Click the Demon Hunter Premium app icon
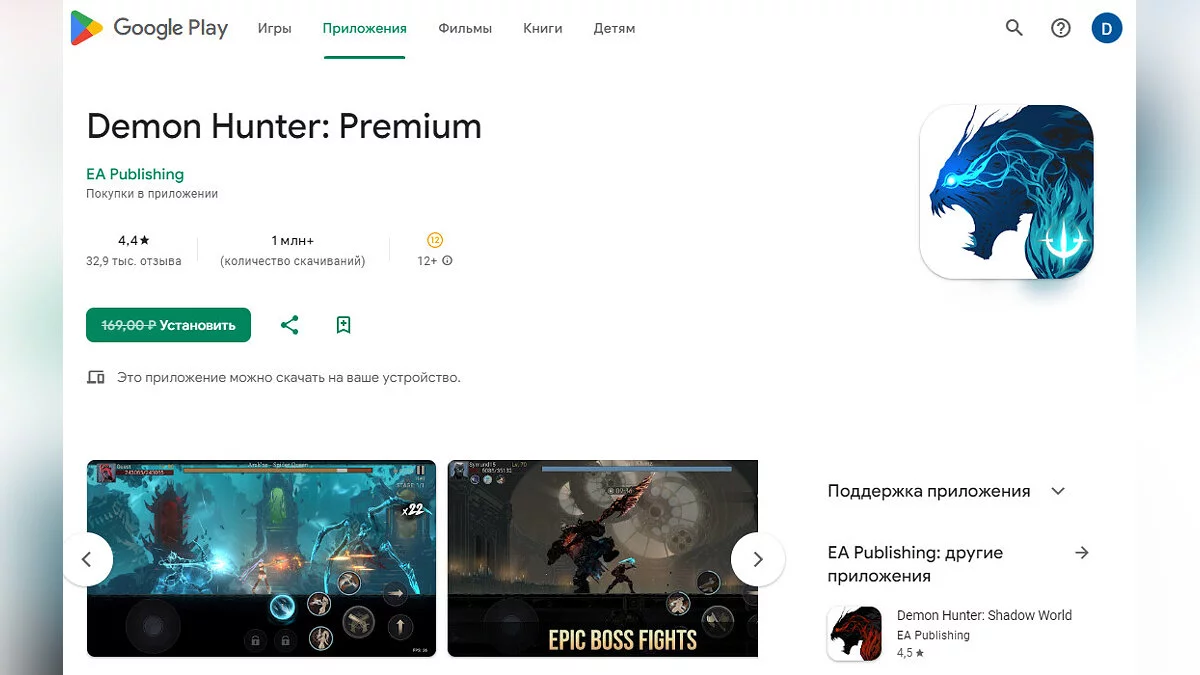Screen dimensions: 1200x675 pyautogui.click(x=1006, y=192)
